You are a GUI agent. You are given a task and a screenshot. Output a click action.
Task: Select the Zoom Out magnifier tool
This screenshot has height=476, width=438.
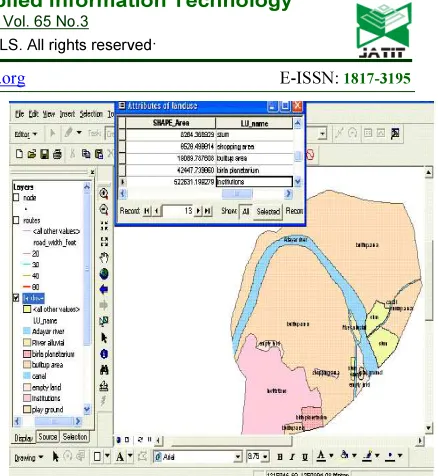tap(104, 209)
